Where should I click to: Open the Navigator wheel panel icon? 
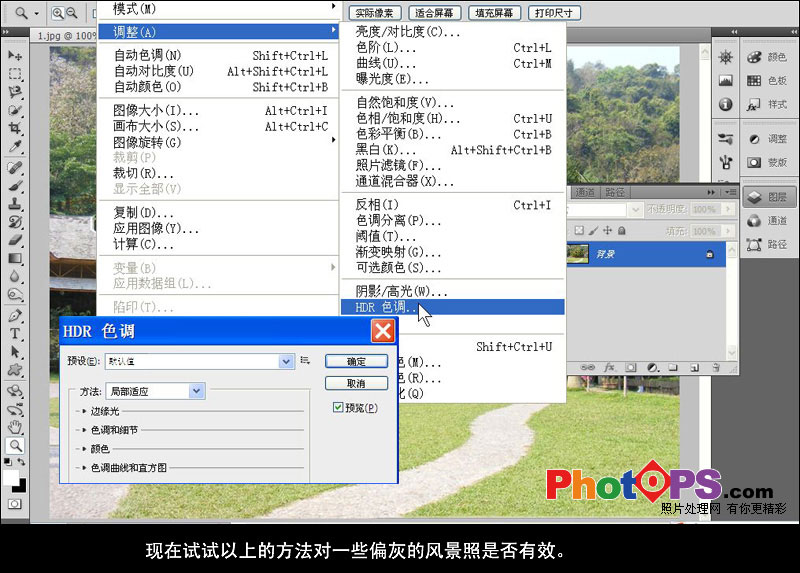[x=726, y=57]
